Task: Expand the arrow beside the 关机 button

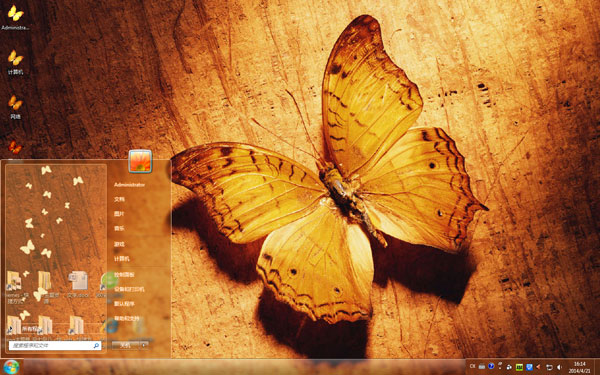Action: coord(144,345)
